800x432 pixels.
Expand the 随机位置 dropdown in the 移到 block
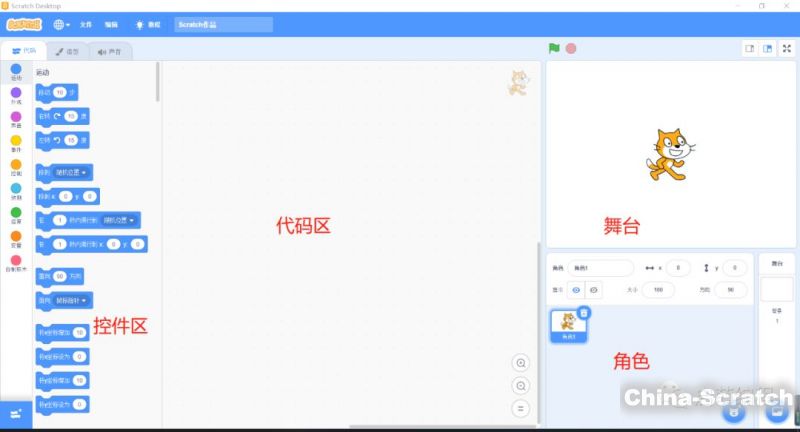[73, 171]
